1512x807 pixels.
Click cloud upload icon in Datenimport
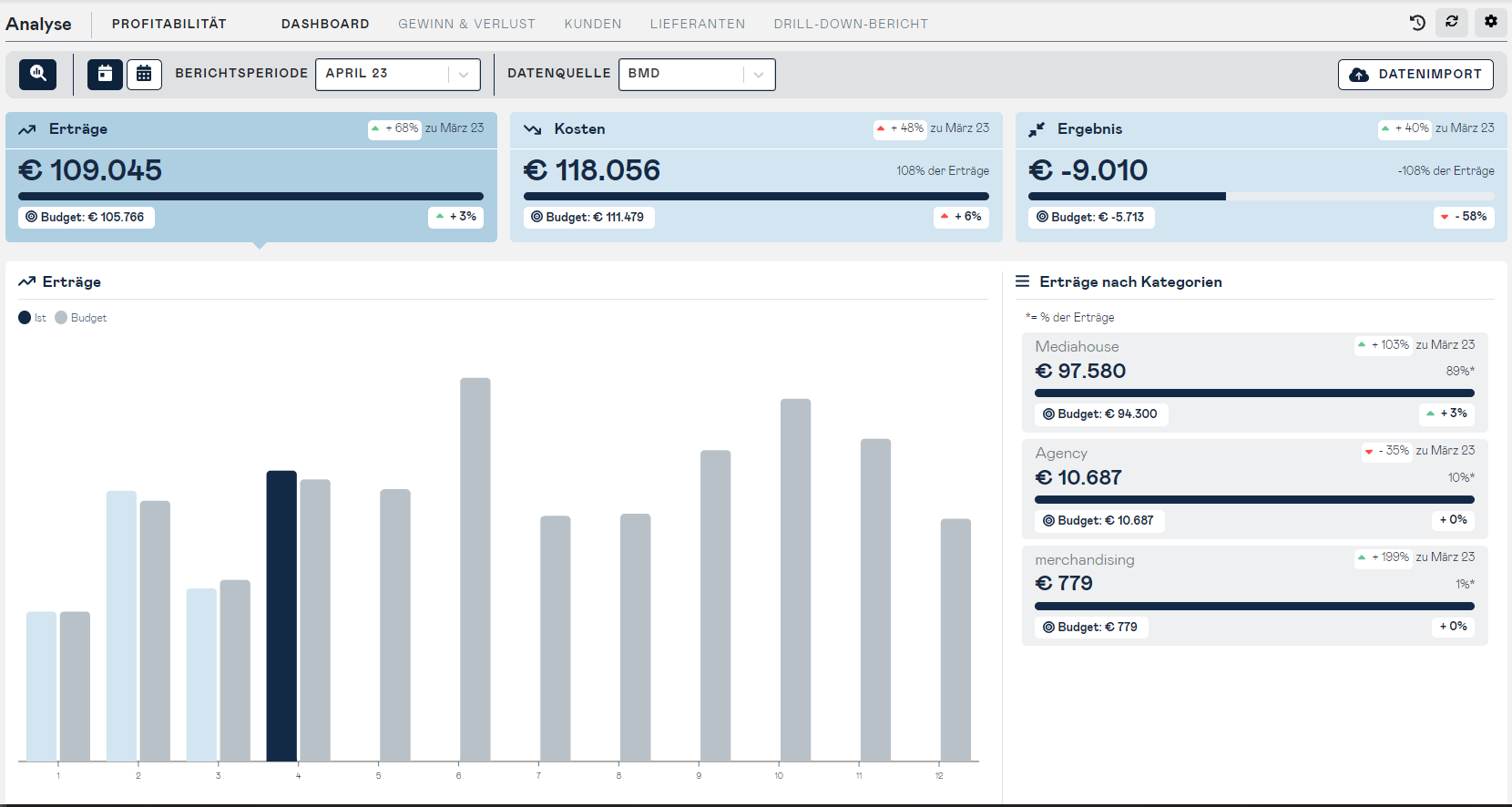(1359, 75)
